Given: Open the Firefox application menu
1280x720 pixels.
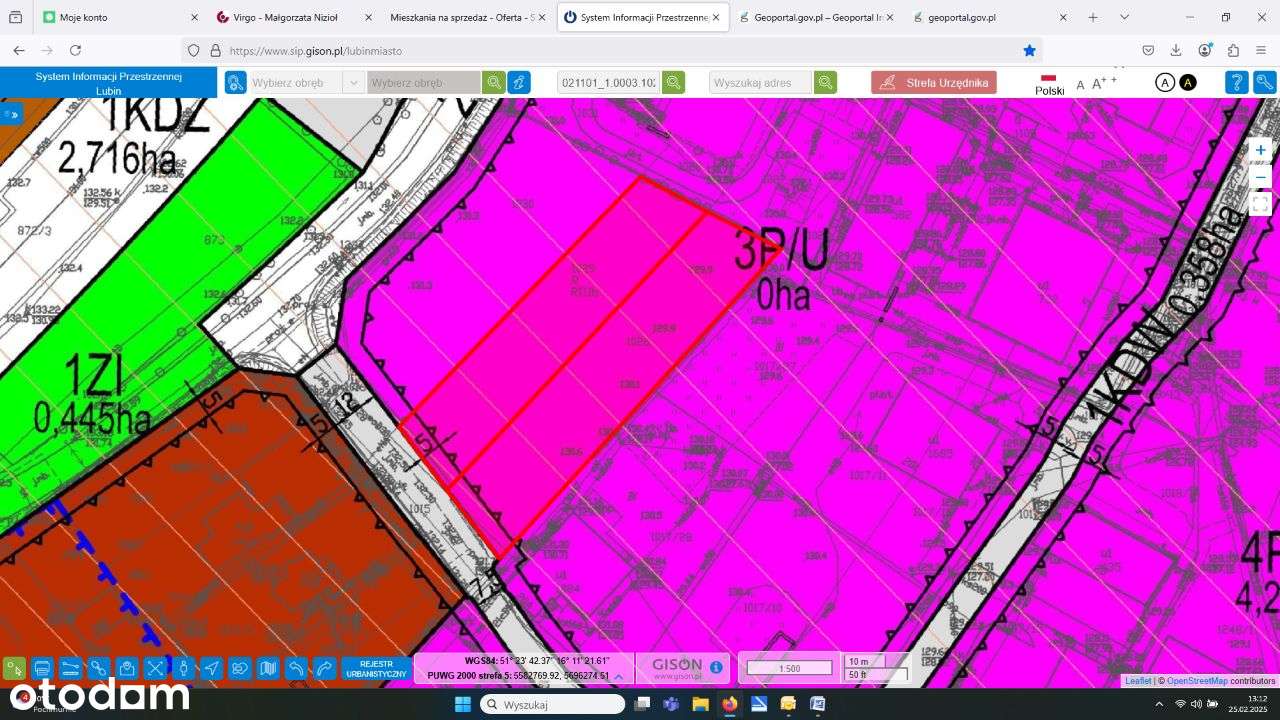Looking at the screenshot, I should [x=1261, y=50].
